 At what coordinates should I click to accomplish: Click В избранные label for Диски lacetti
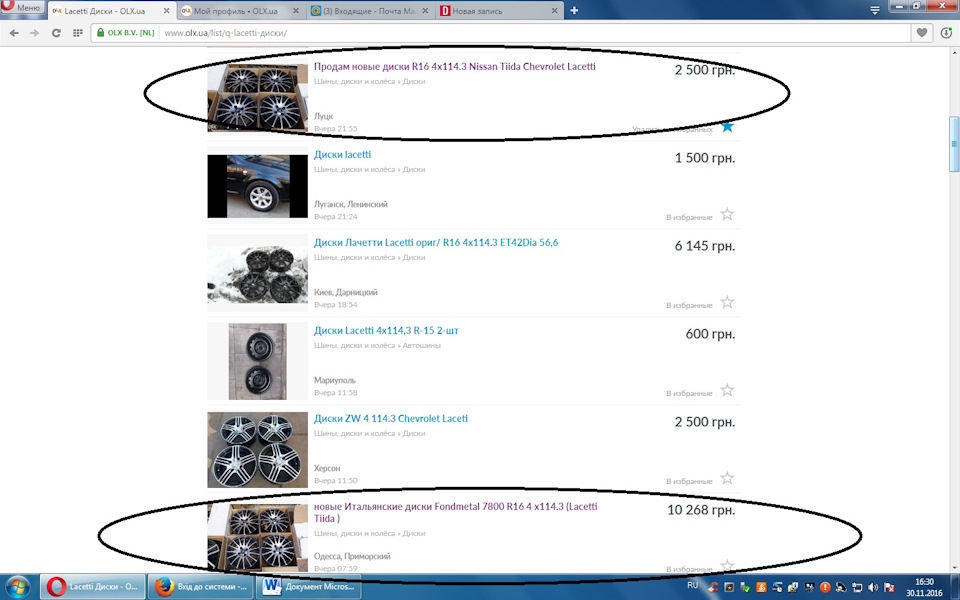pyautogui.click(x=689, y=217)
